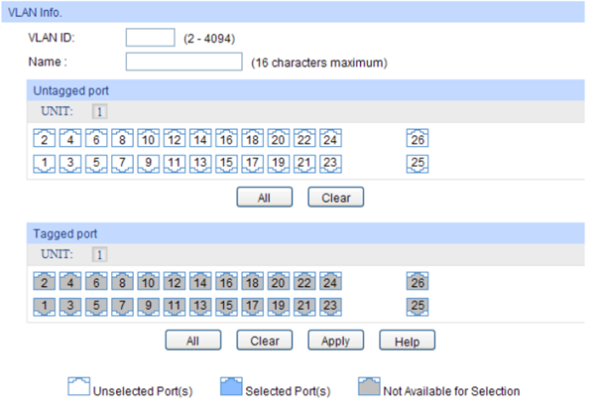Viewport: 600px width, 420px height.
Task: Select untagged port 25
Action: (x=417, y=162)
